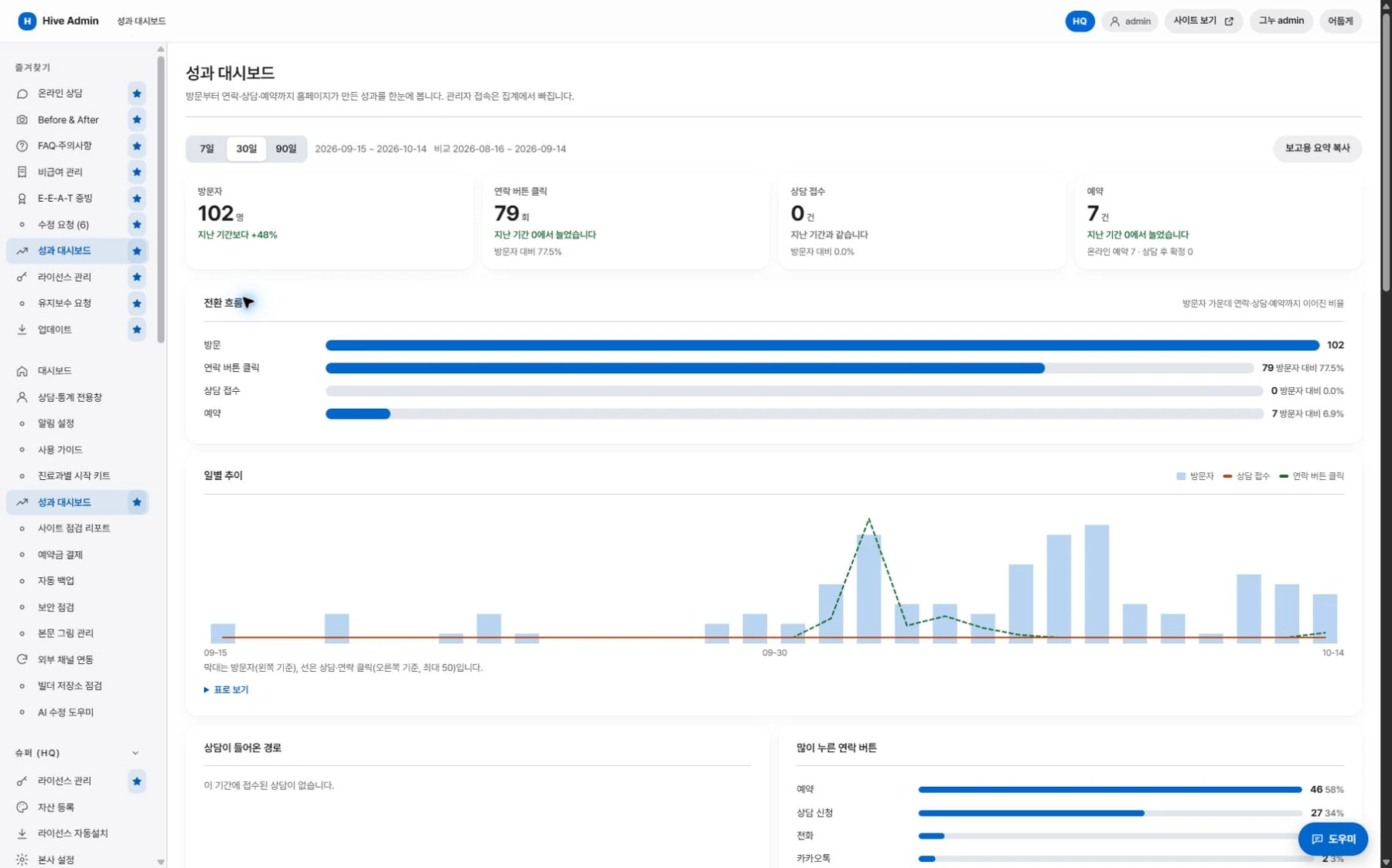The height and width of the screenshot is (868, 1392).
Task: Click the 업데이트 download icon
Action: [x=22, y=329]
